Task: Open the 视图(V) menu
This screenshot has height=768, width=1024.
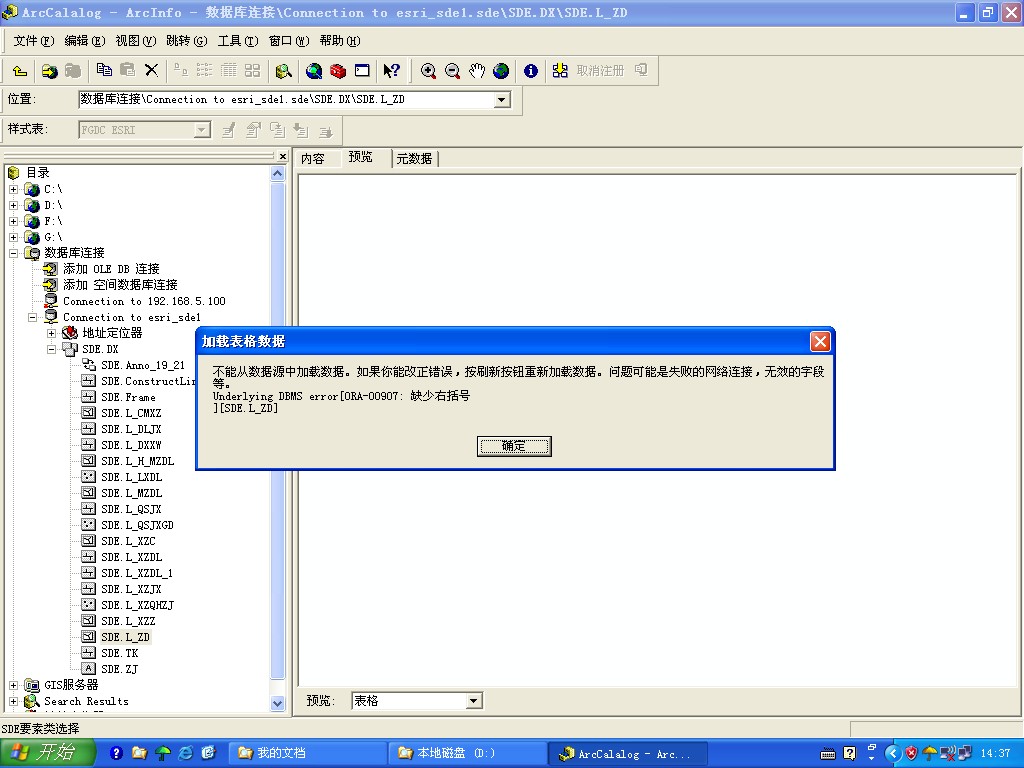Action: (136, 41)
